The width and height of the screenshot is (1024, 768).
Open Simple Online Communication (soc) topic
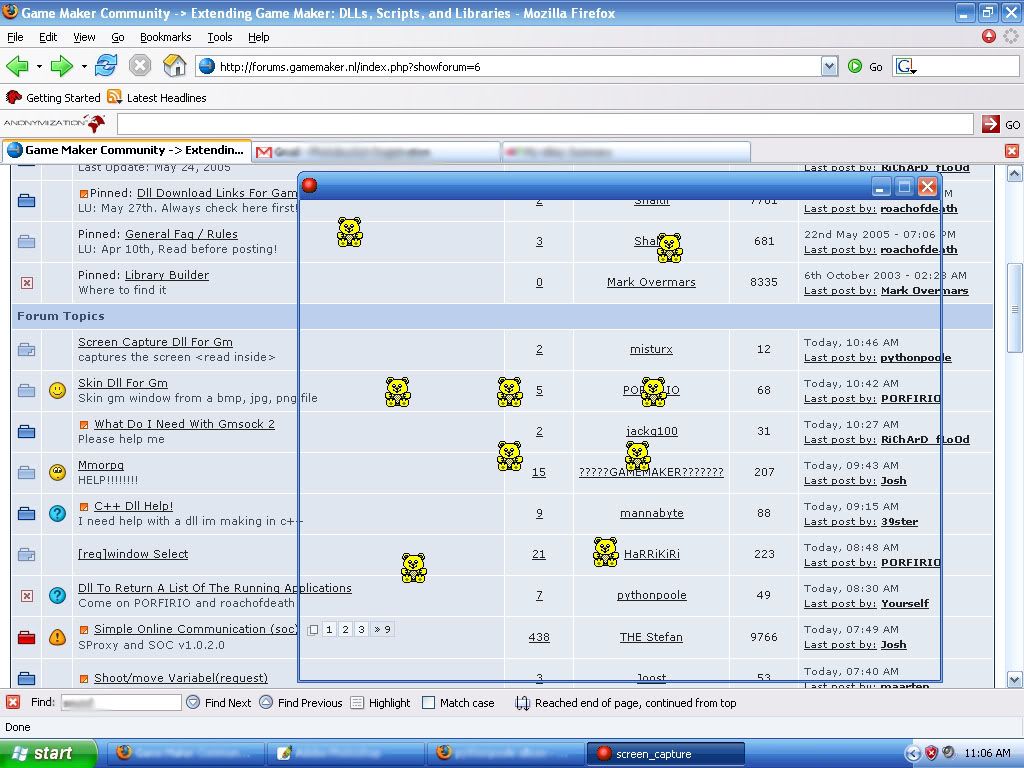click(x=195, y=629)
